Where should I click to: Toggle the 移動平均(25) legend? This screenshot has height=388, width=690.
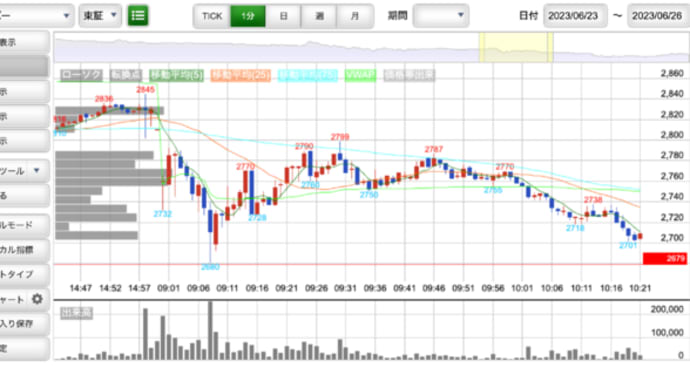tap(241, 75)
